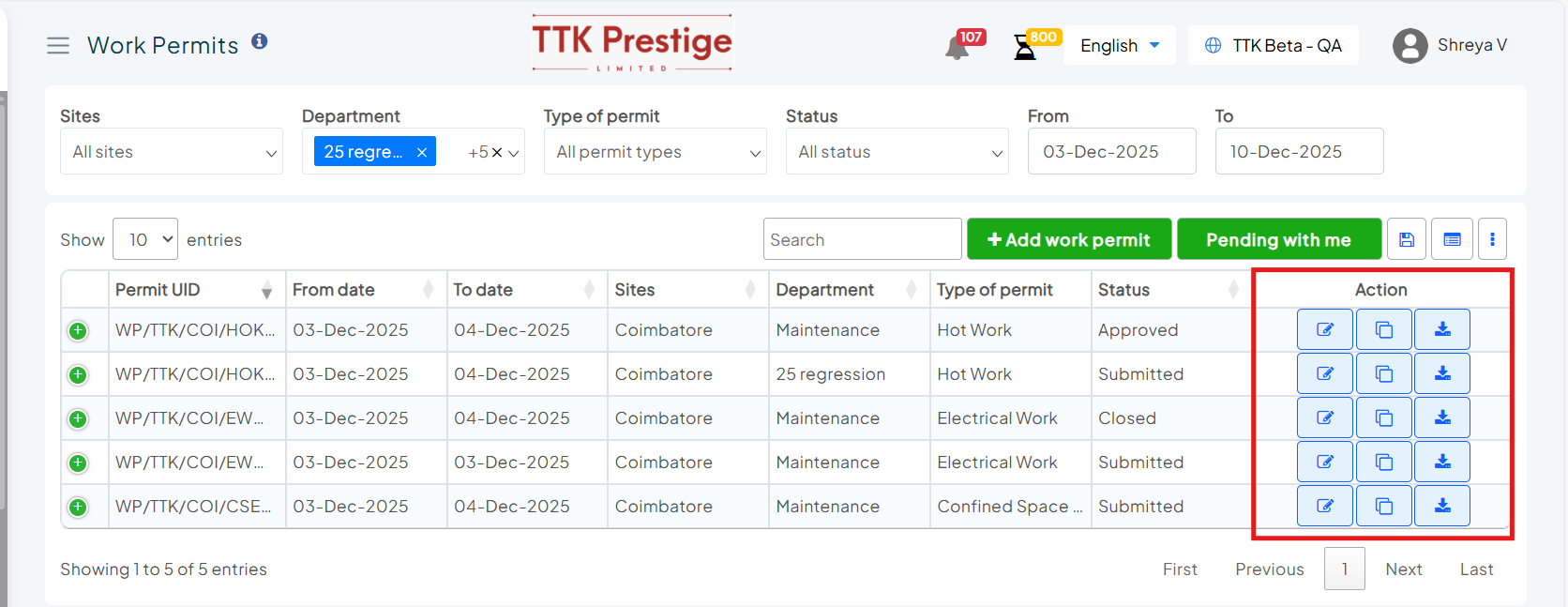The width and height of the screenshot is (1568, 607).
Task: Expand row details for Approved permit
Action: (x=78, y=330)
